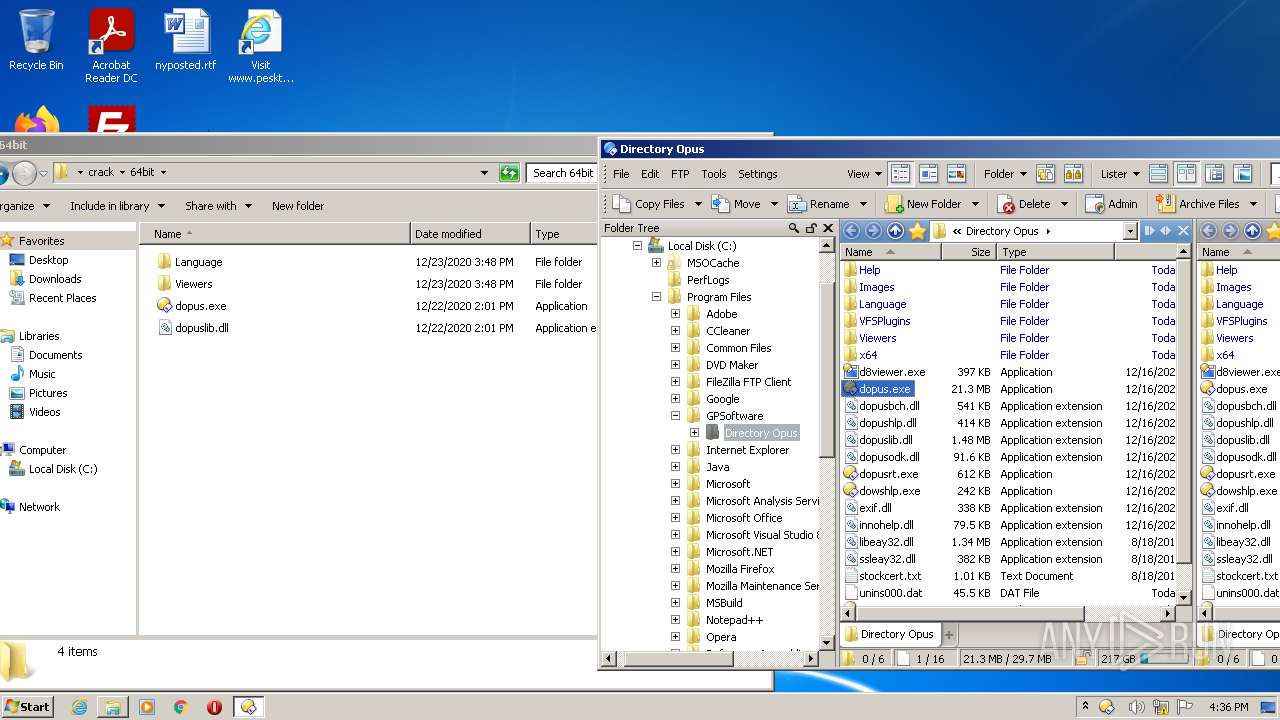Click Explorer's refresh button beside address bar
Viewport: 1280px width, 720px height.
point(509,173)
